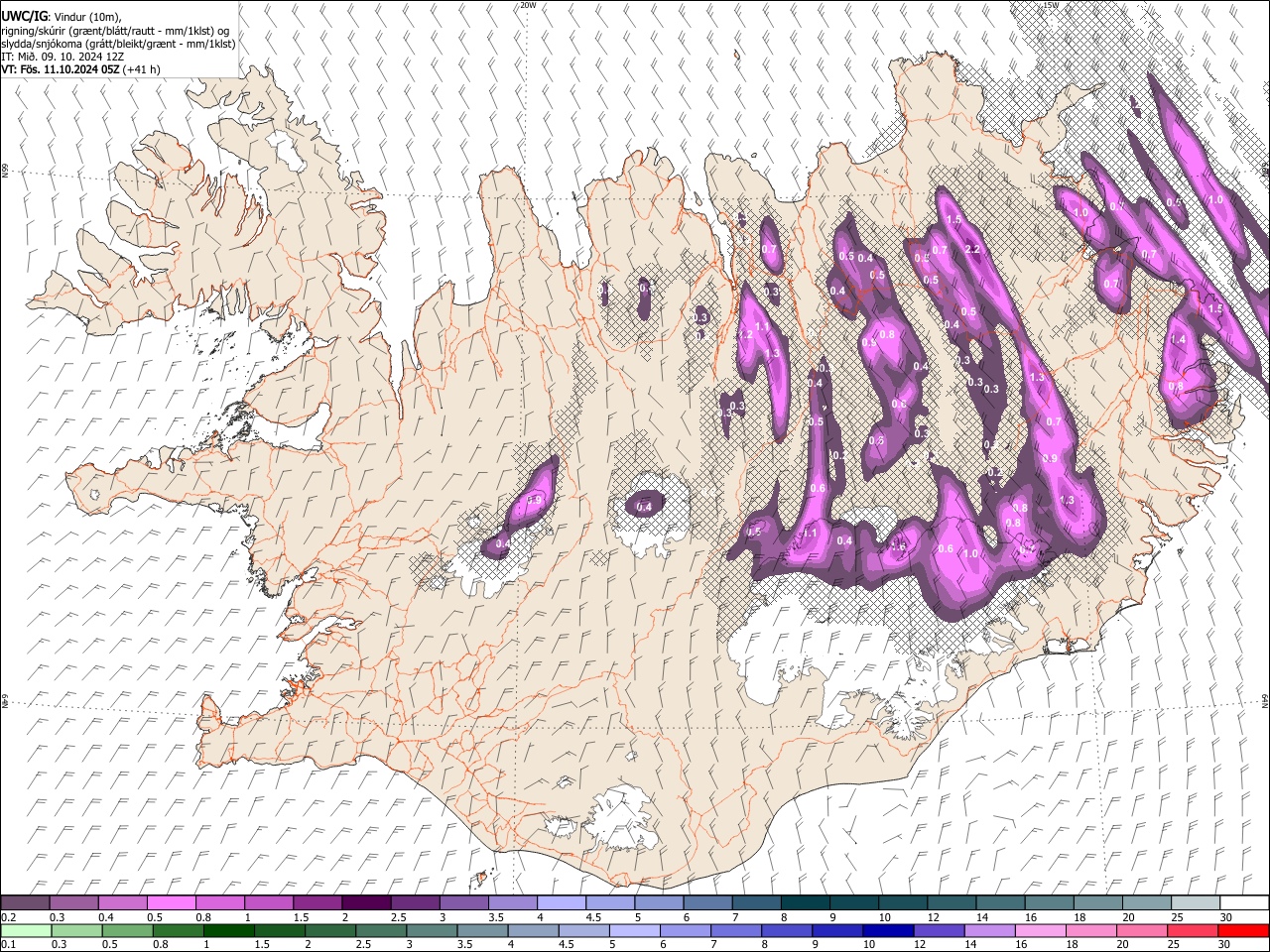Select the white snow swatch labeled 30
The image size is (1270, 952).
(x=1245, y=903)
